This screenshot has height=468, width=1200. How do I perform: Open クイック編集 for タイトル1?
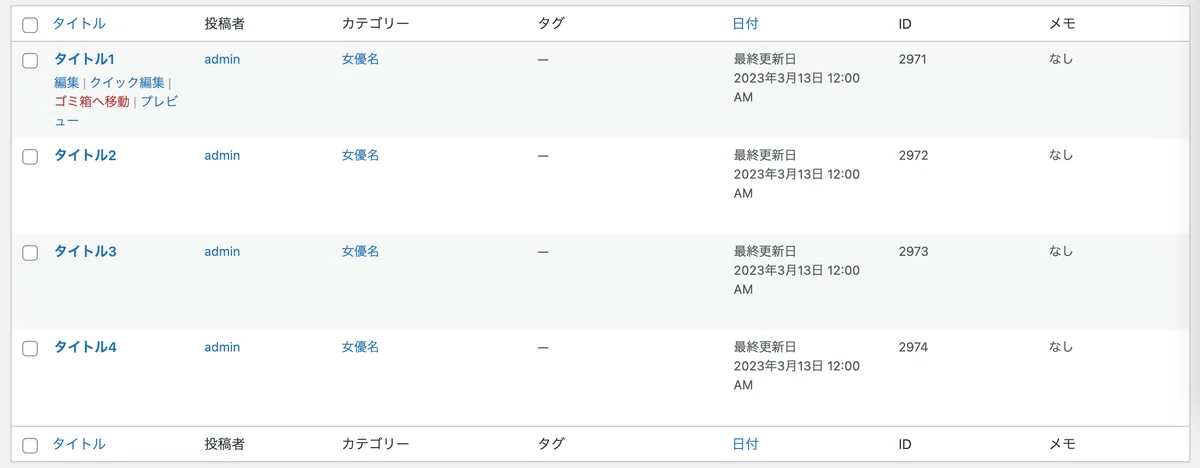(x=127, y=82)
